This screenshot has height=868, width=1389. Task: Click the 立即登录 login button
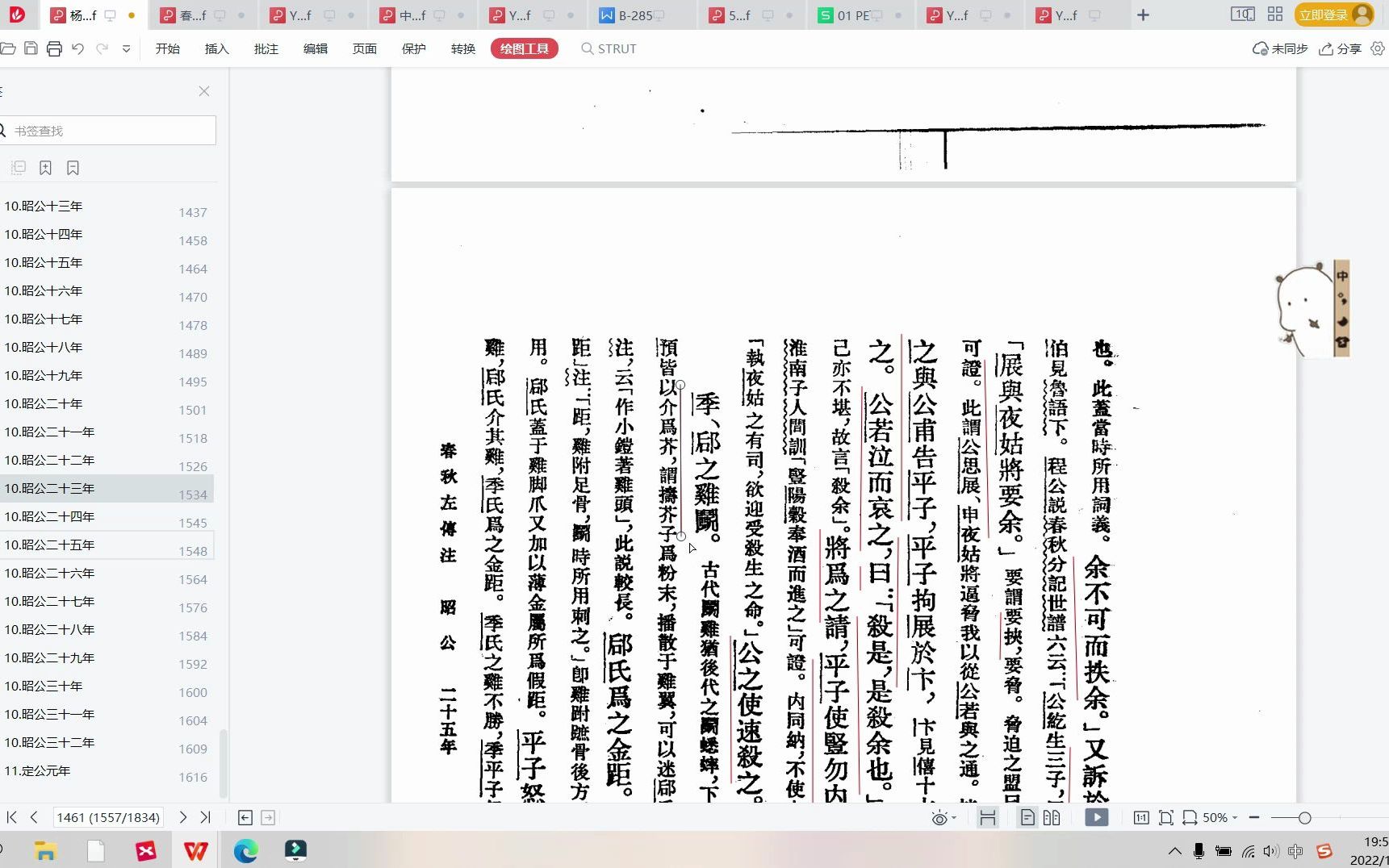tap(1333, 15)
